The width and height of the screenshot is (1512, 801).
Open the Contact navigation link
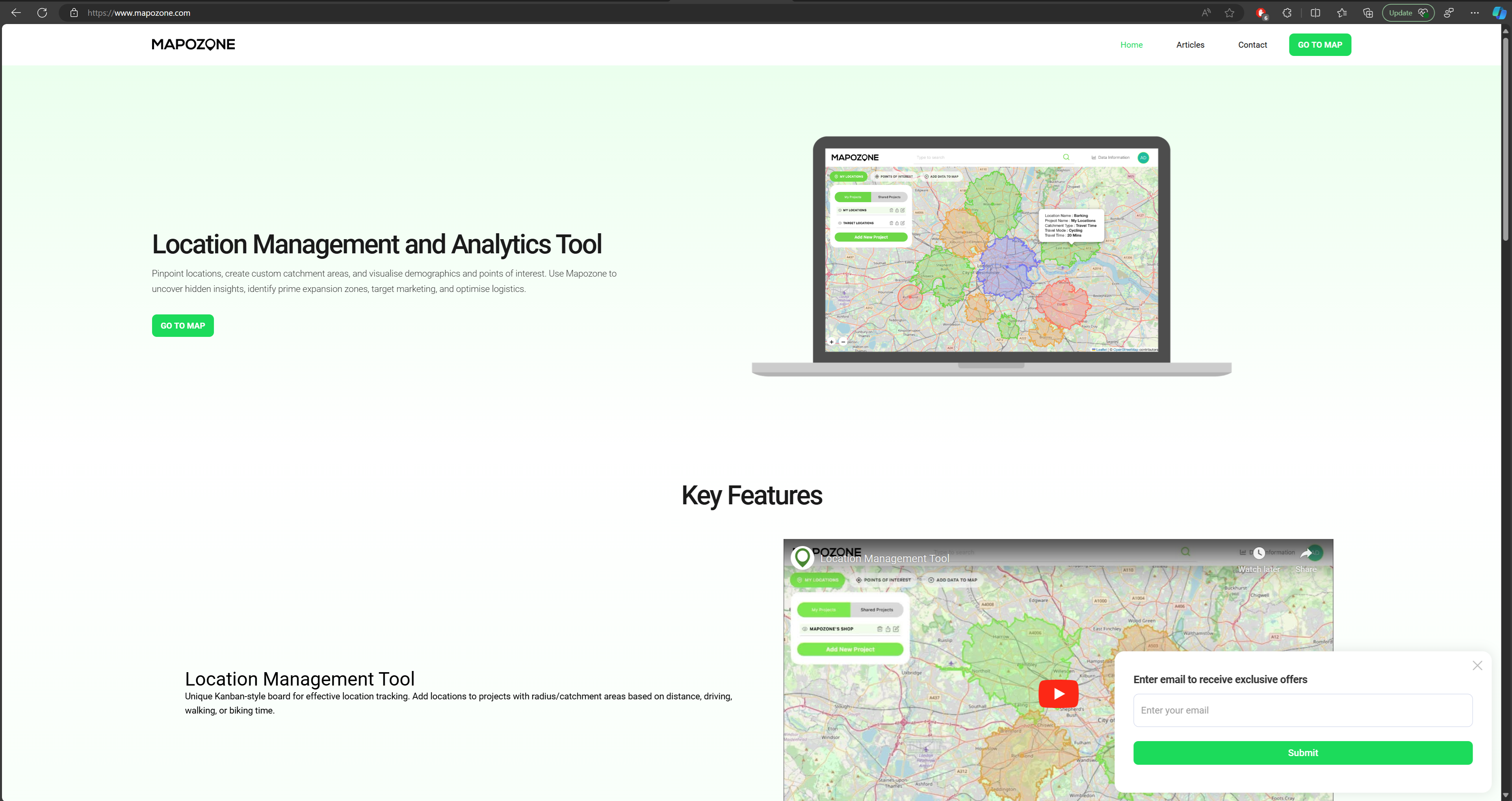(1252, 45)
